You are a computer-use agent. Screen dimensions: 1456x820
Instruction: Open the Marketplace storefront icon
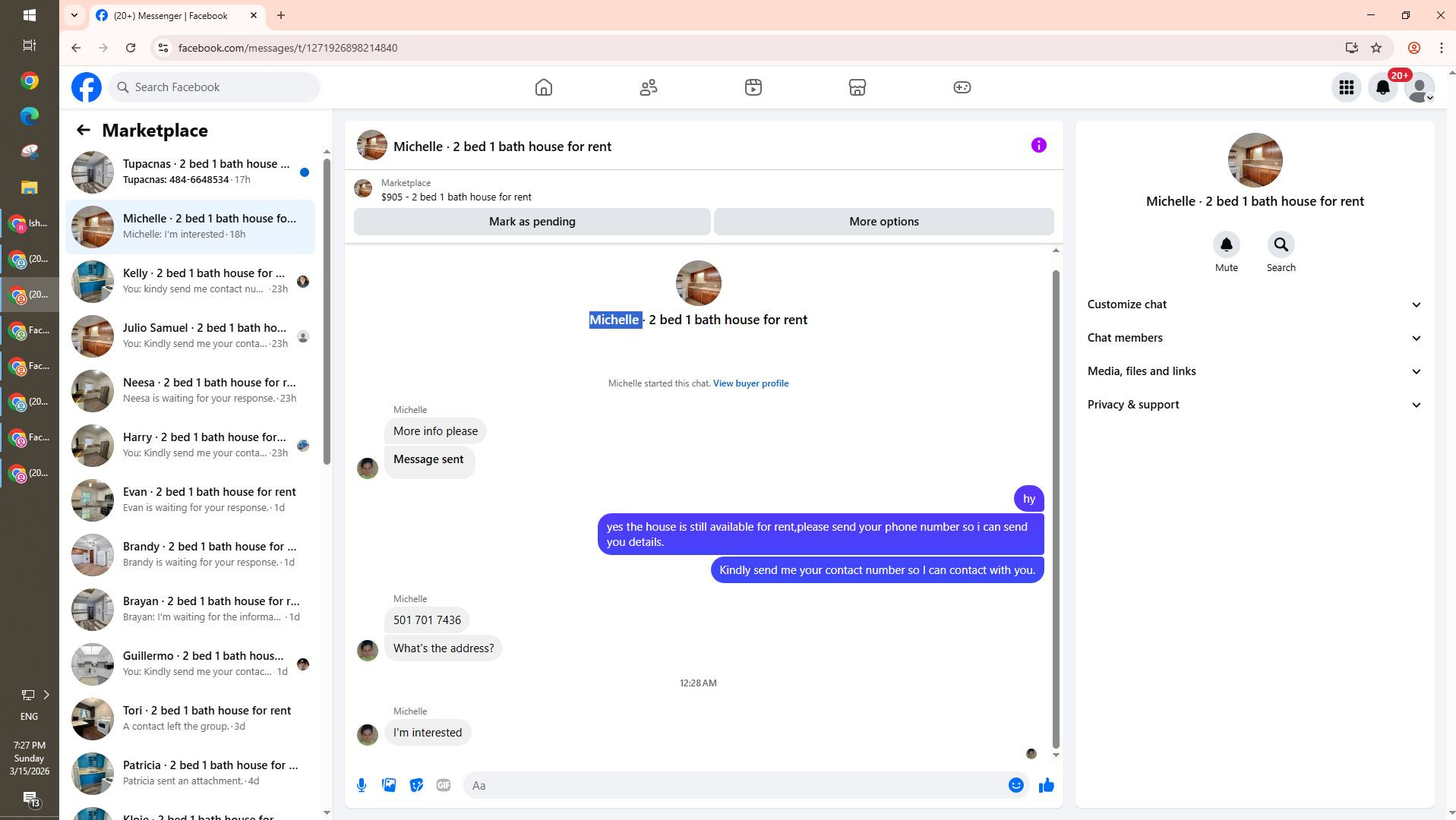tap(857, 87)
